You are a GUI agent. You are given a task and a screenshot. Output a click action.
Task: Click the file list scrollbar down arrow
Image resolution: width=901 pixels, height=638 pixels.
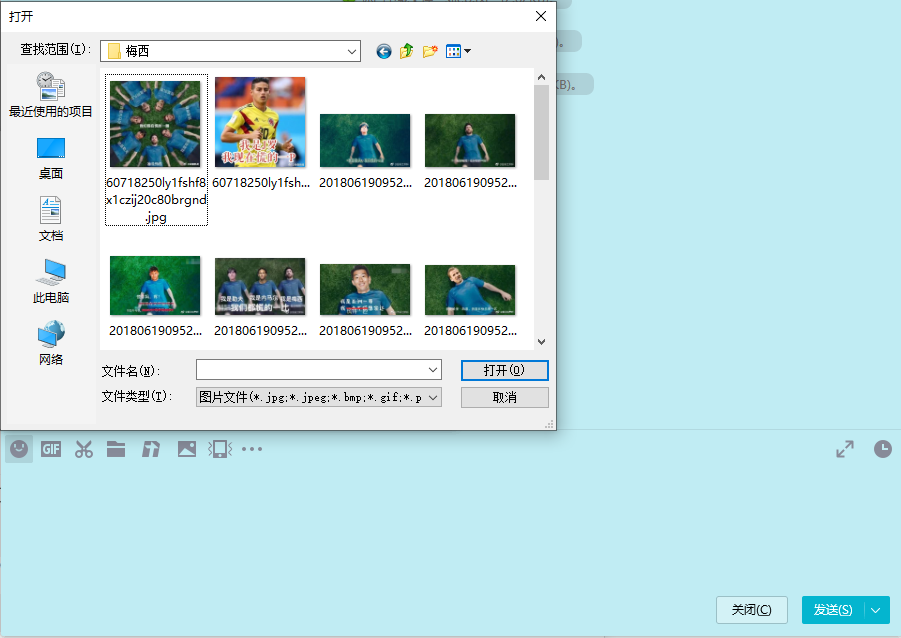tap(541, 341)
